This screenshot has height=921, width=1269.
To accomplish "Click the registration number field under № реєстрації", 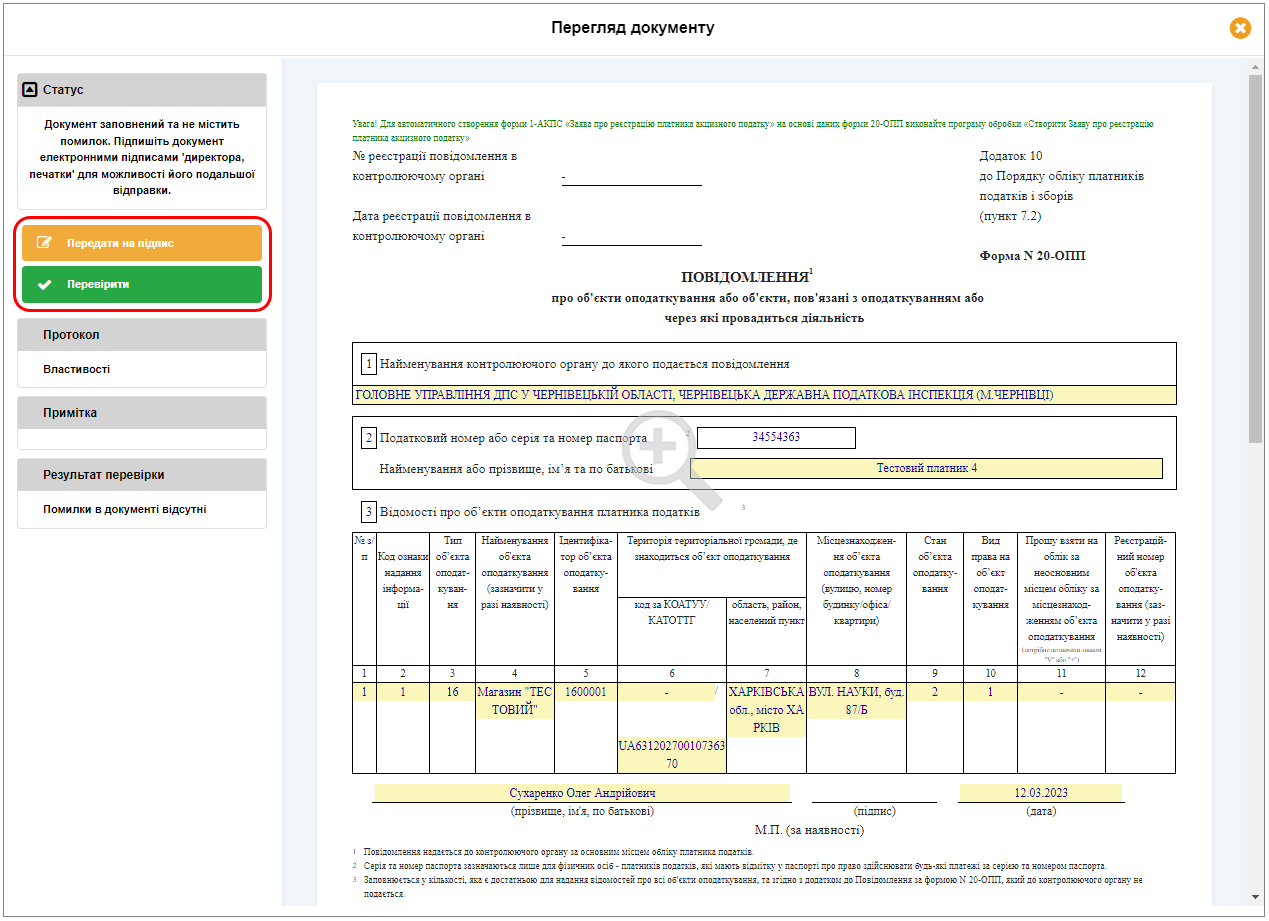I will pos(632,177).
